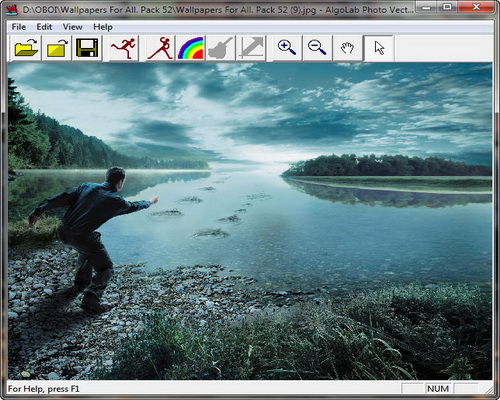Click the NUM indicator in status bar
This screenshot has height=400, width=500.
point(438,389)
